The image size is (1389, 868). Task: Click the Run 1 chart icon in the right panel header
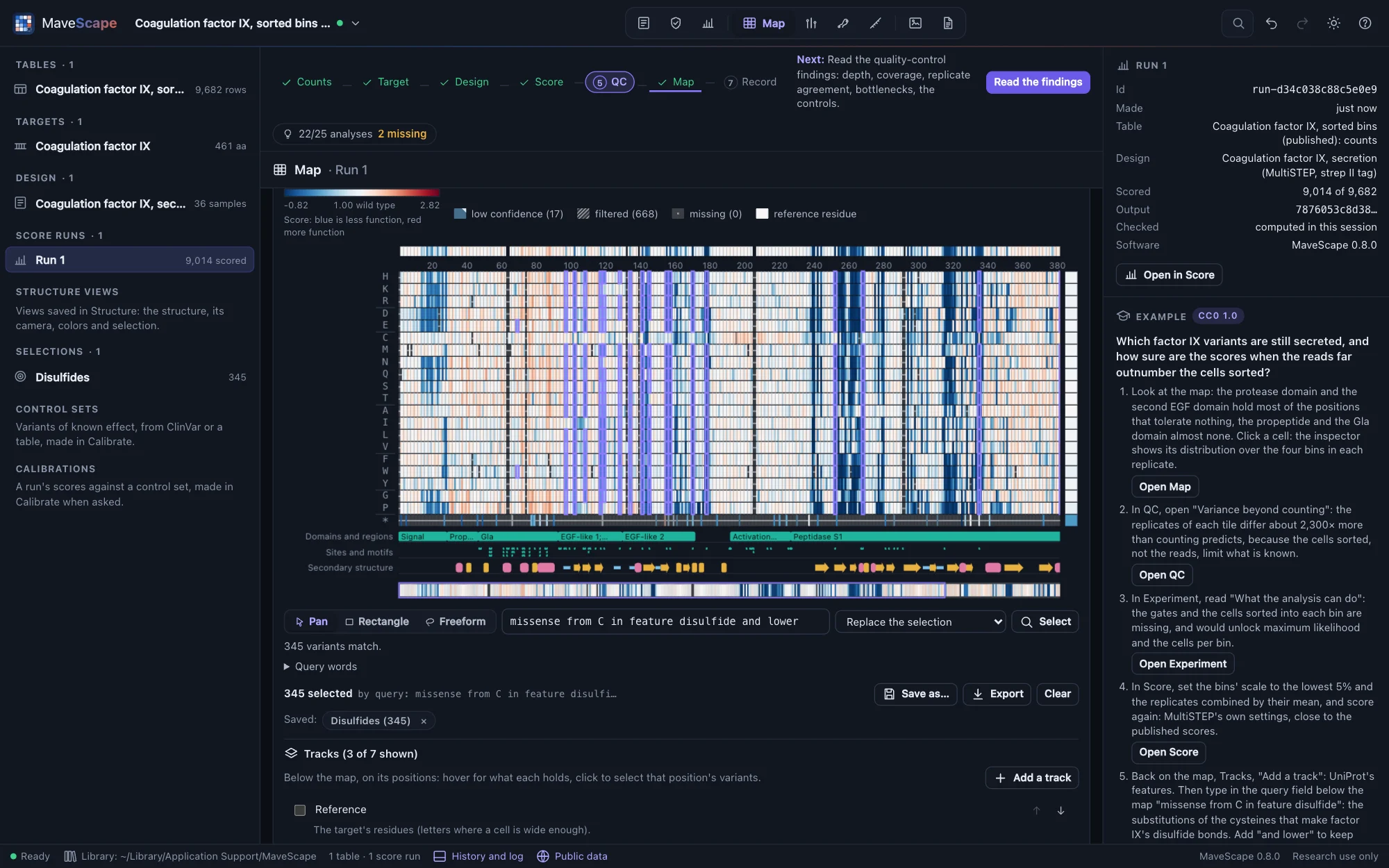(1123, 65)
